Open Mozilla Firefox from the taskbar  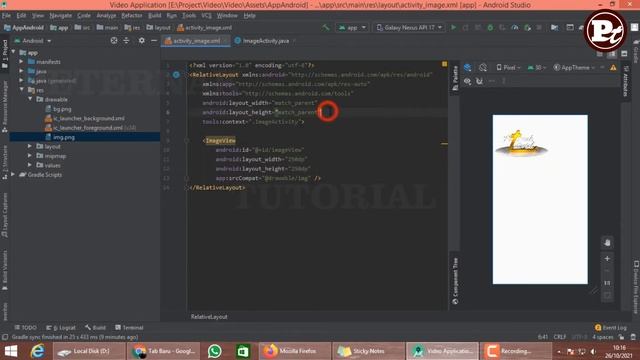[x=294, y=351]
